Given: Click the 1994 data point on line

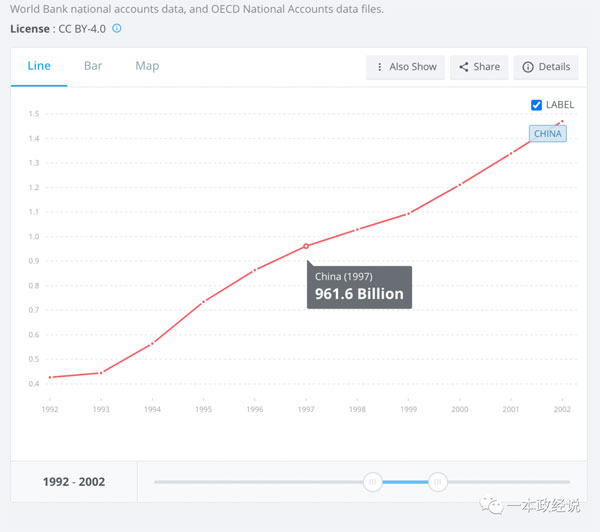Looking at the screenshot, I should tap(152, 343).
